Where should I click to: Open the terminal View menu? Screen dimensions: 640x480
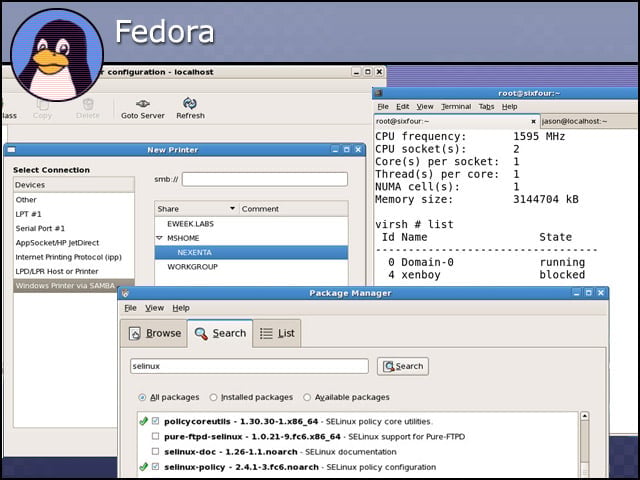[425, 107]
